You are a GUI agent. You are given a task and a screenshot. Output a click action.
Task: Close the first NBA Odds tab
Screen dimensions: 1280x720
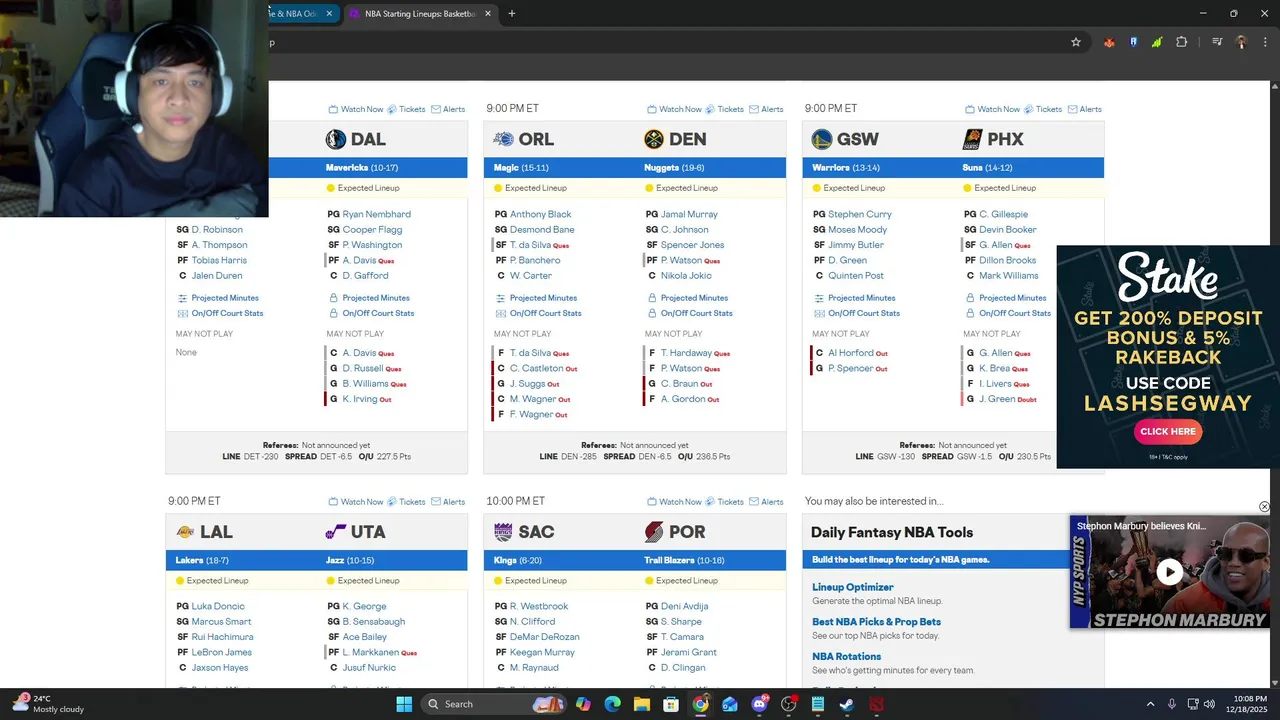[x=329, y=14]
